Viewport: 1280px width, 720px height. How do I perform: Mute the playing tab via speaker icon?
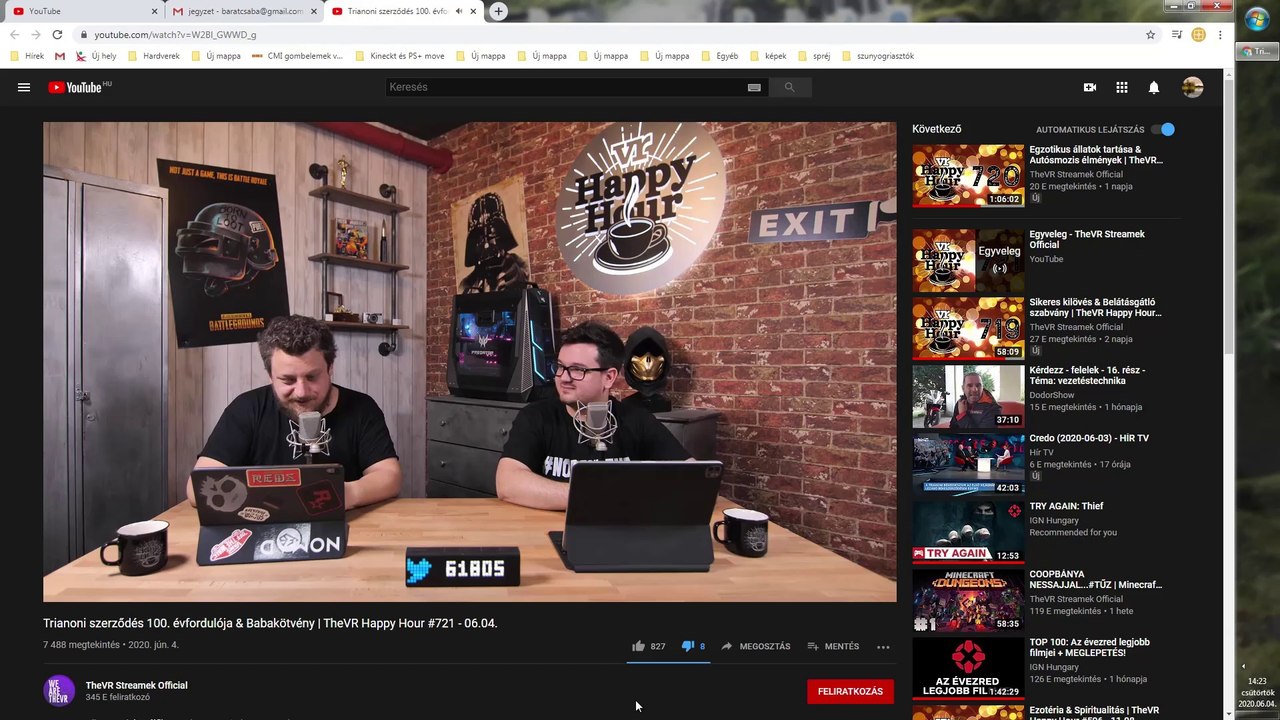459,11
